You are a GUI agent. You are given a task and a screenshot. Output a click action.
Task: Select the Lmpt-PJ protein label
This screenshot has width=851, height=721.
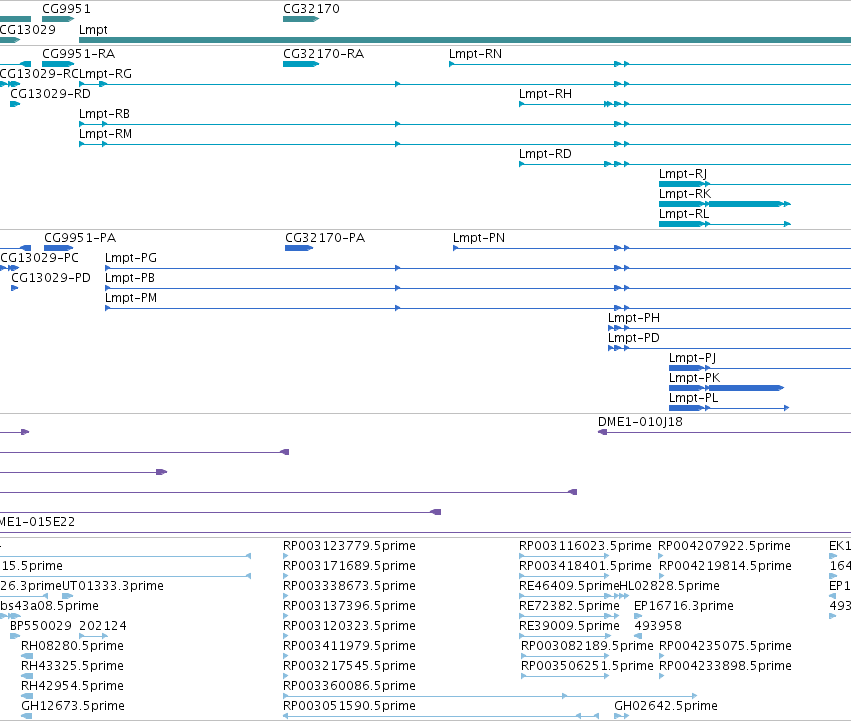pyautogui.click(x=692, y=358)
